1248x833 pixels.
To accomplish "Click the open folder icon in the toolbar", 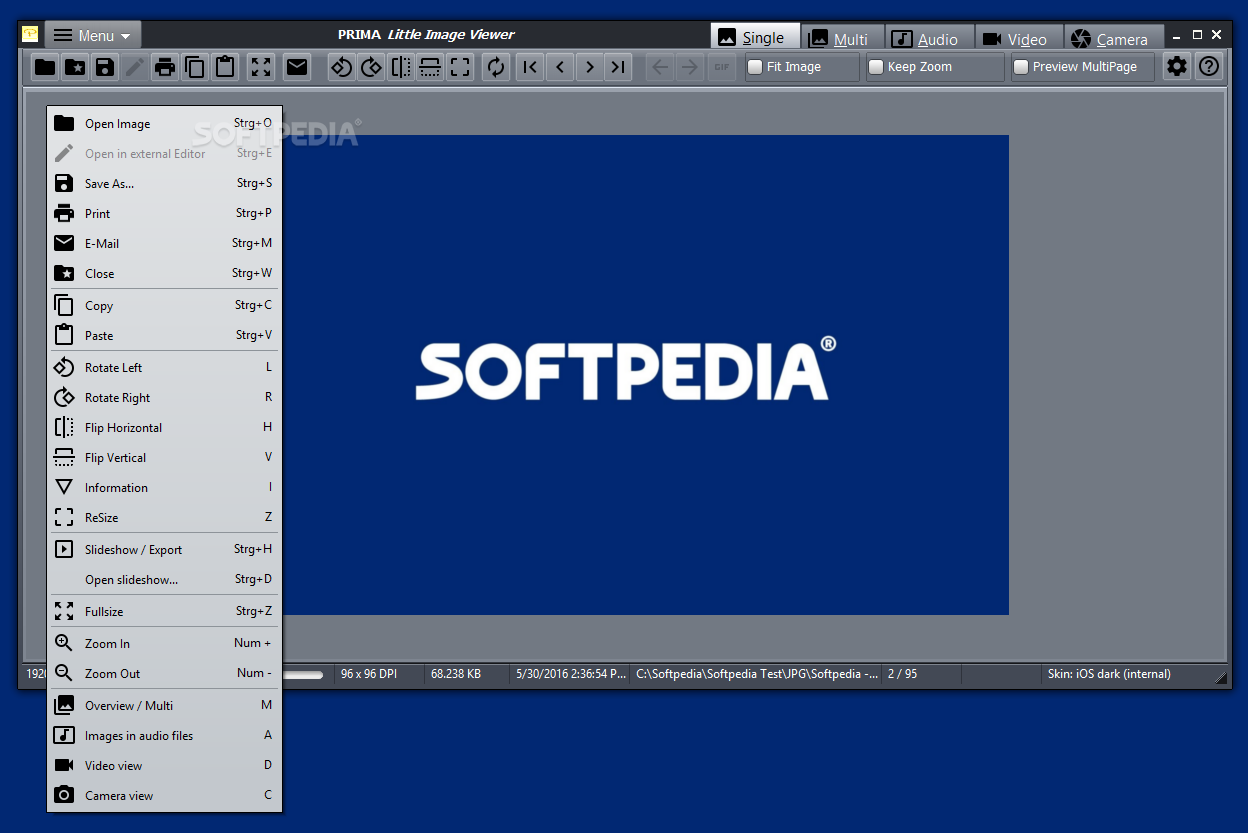I will [45, 67].
